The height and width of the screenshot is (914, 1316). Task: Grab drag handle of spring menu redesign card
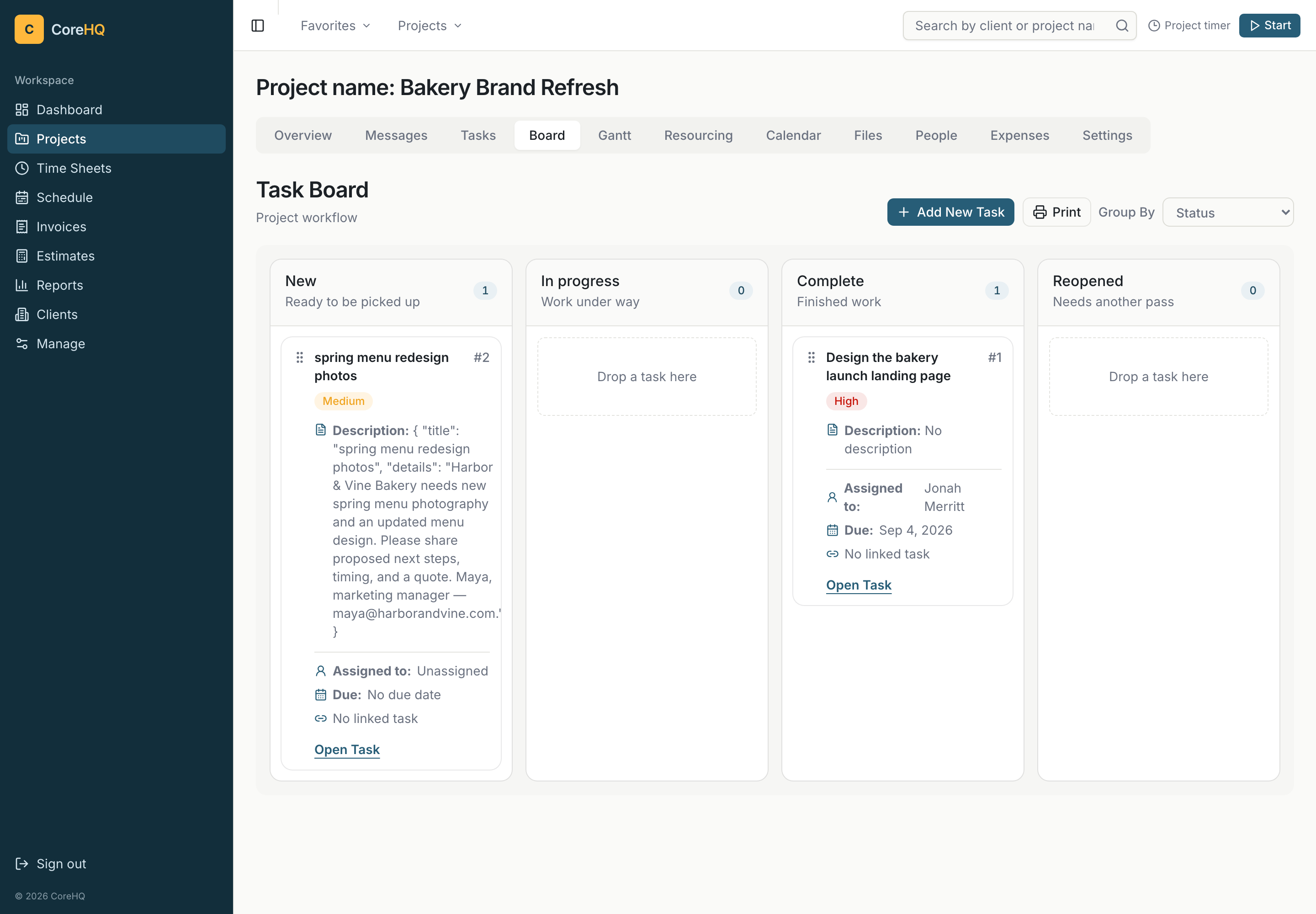[x=299, y=357]
